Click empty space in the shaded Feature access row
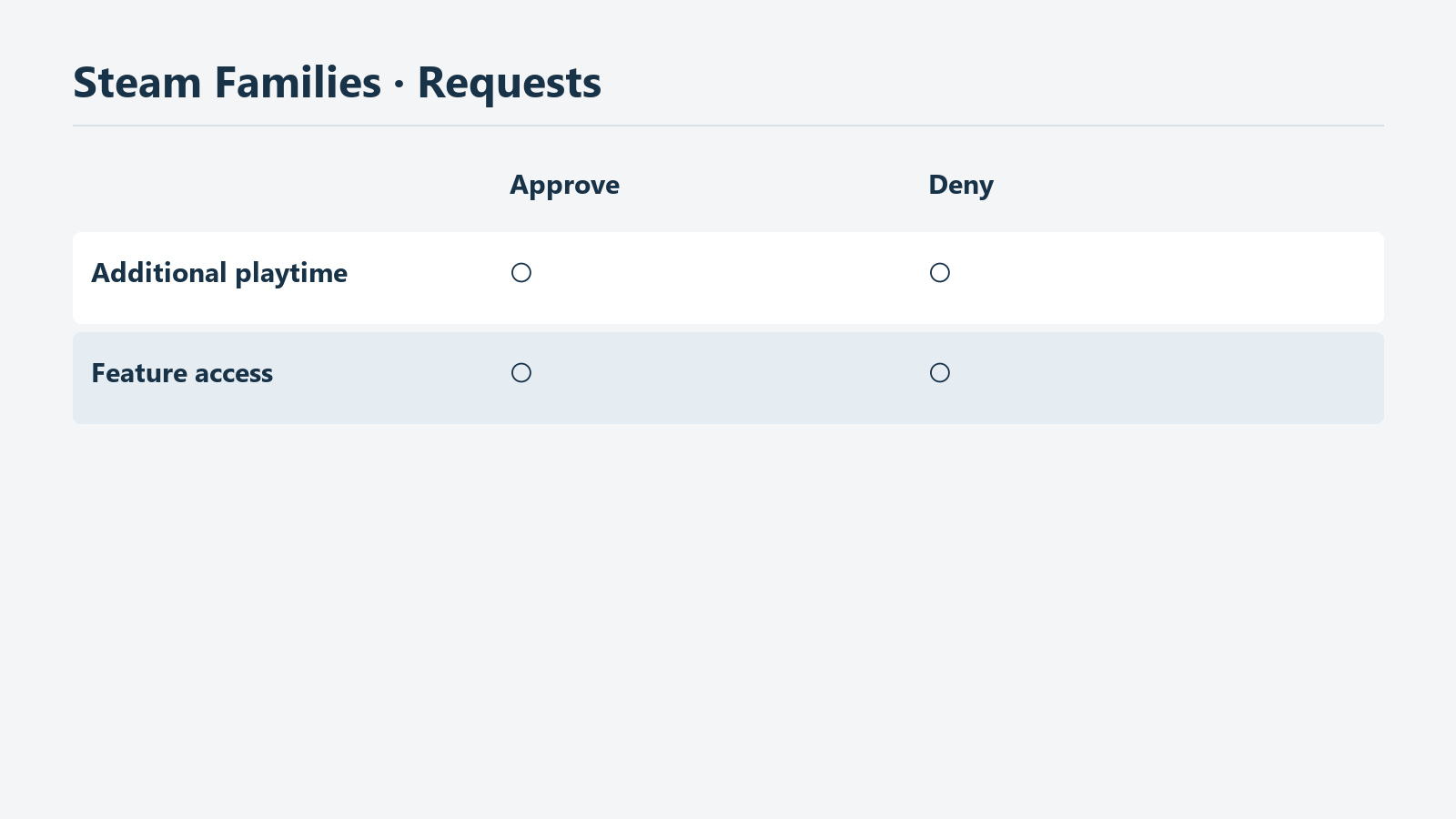The height and width of the screenshot is (819, 1456). point(1165,378)
